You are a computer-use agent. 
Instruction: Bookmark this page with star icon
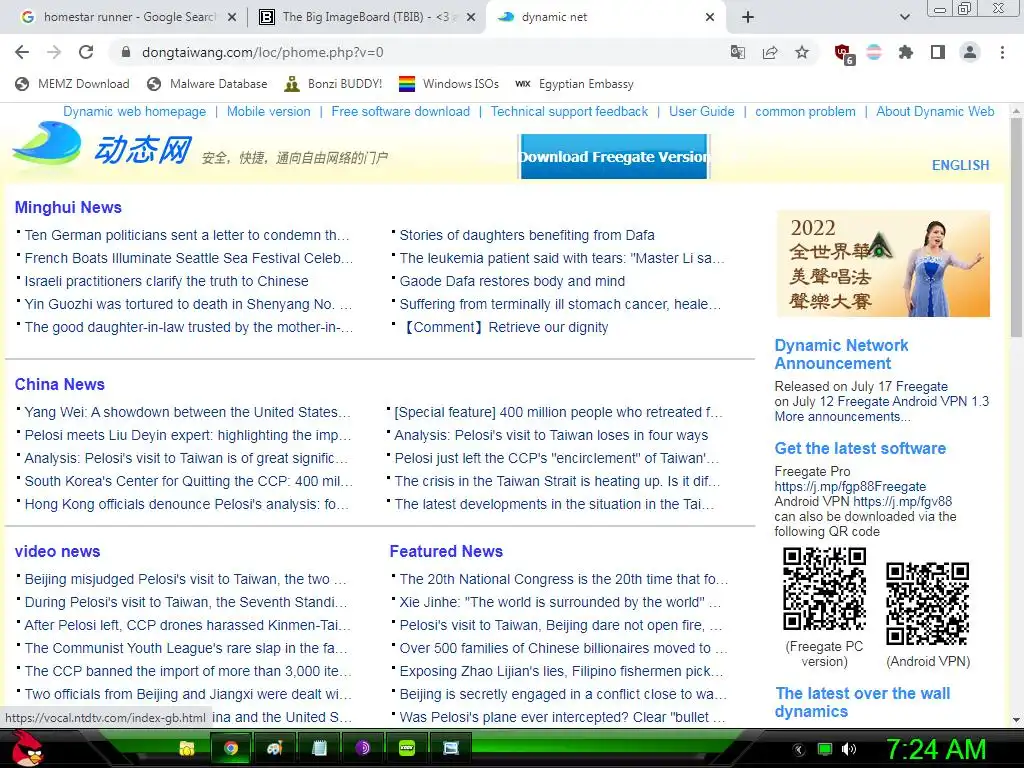tap(802, 52)
